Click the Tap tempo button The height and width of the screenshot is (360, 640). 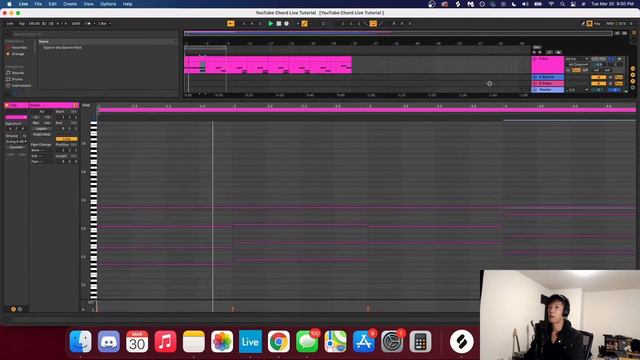[22, 24]
